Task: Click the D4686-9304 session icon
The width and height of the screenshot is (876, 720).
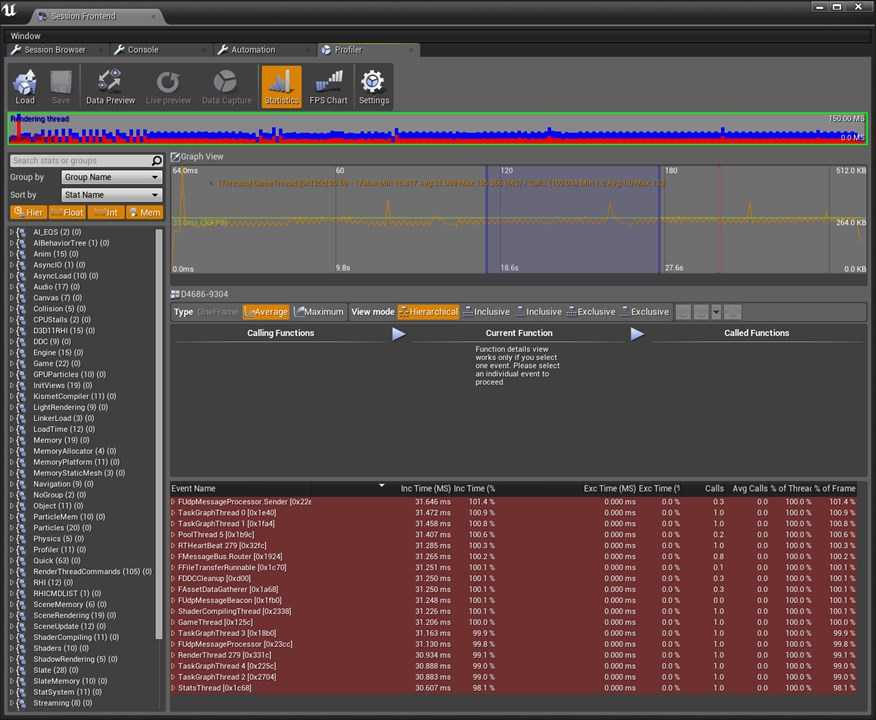Action: tap(175, 294)
